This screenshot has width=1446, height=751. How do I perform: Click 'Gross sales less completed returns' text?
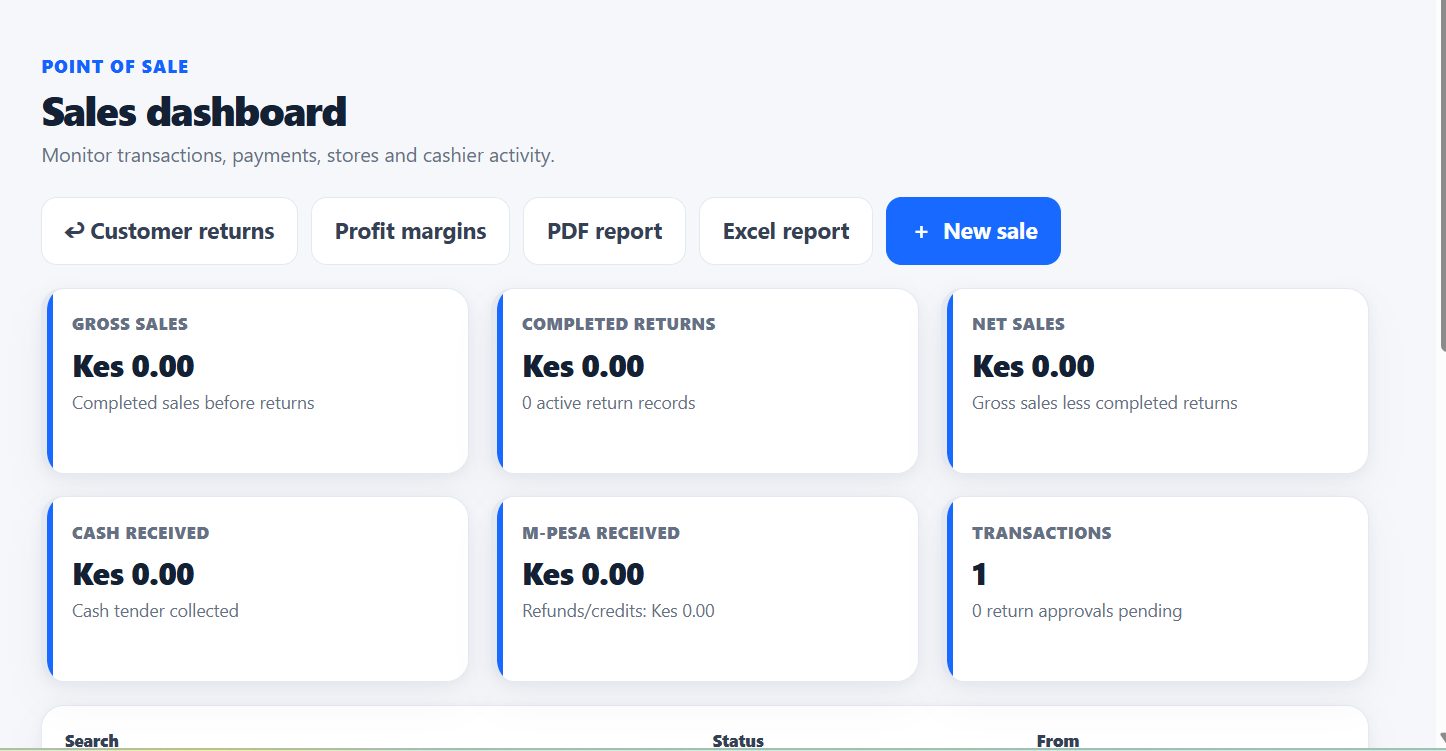tap(1105, 403)
